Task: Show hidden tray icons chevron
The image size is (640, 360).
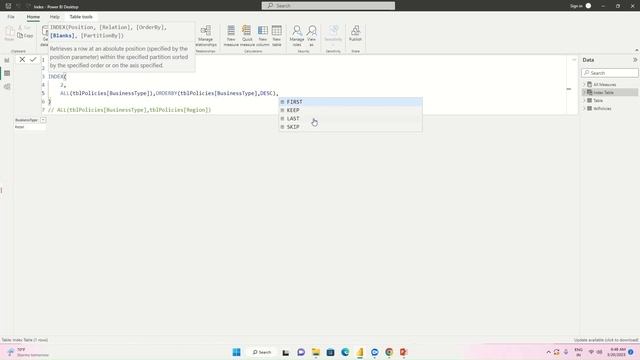Action: [548, 352]
